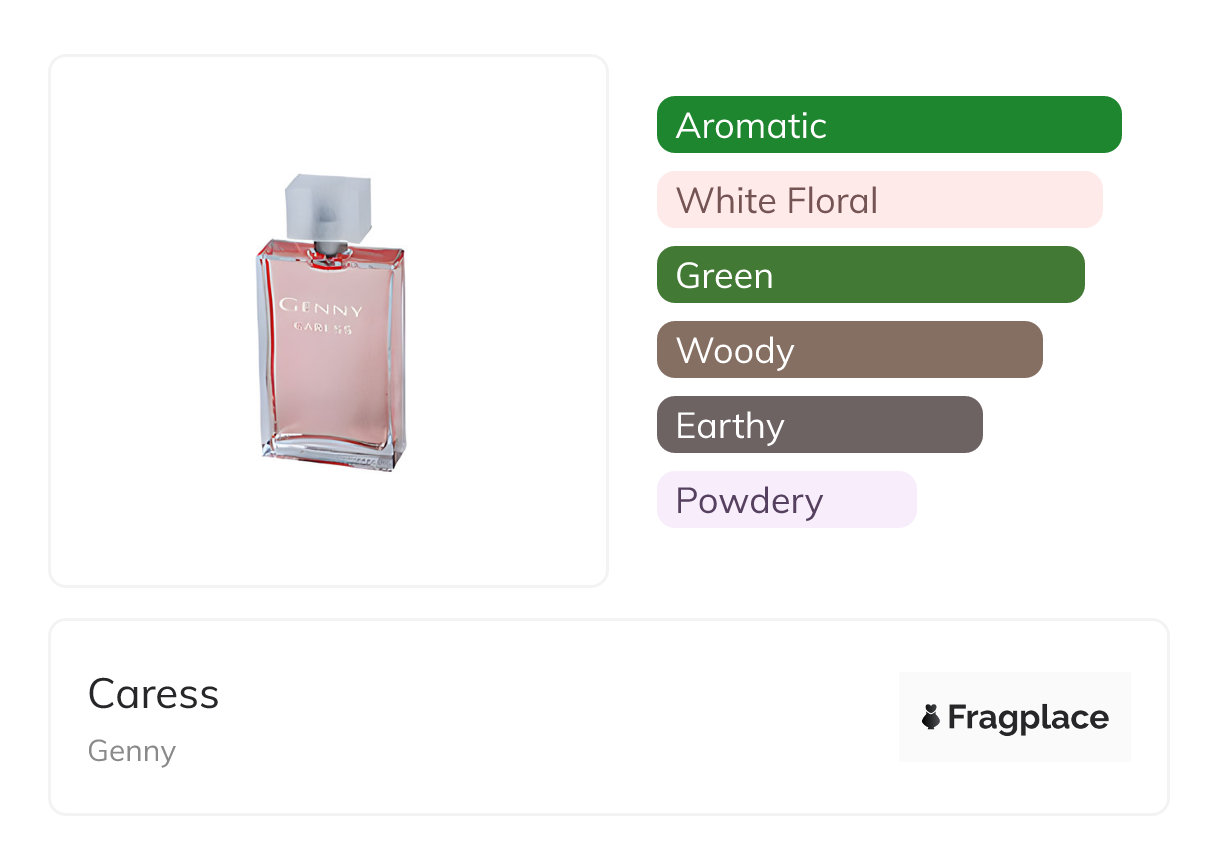Open the Caress fragrance title
This screenshot has width=1218, height=864.
pyautogui.click(x=153, y=694)
